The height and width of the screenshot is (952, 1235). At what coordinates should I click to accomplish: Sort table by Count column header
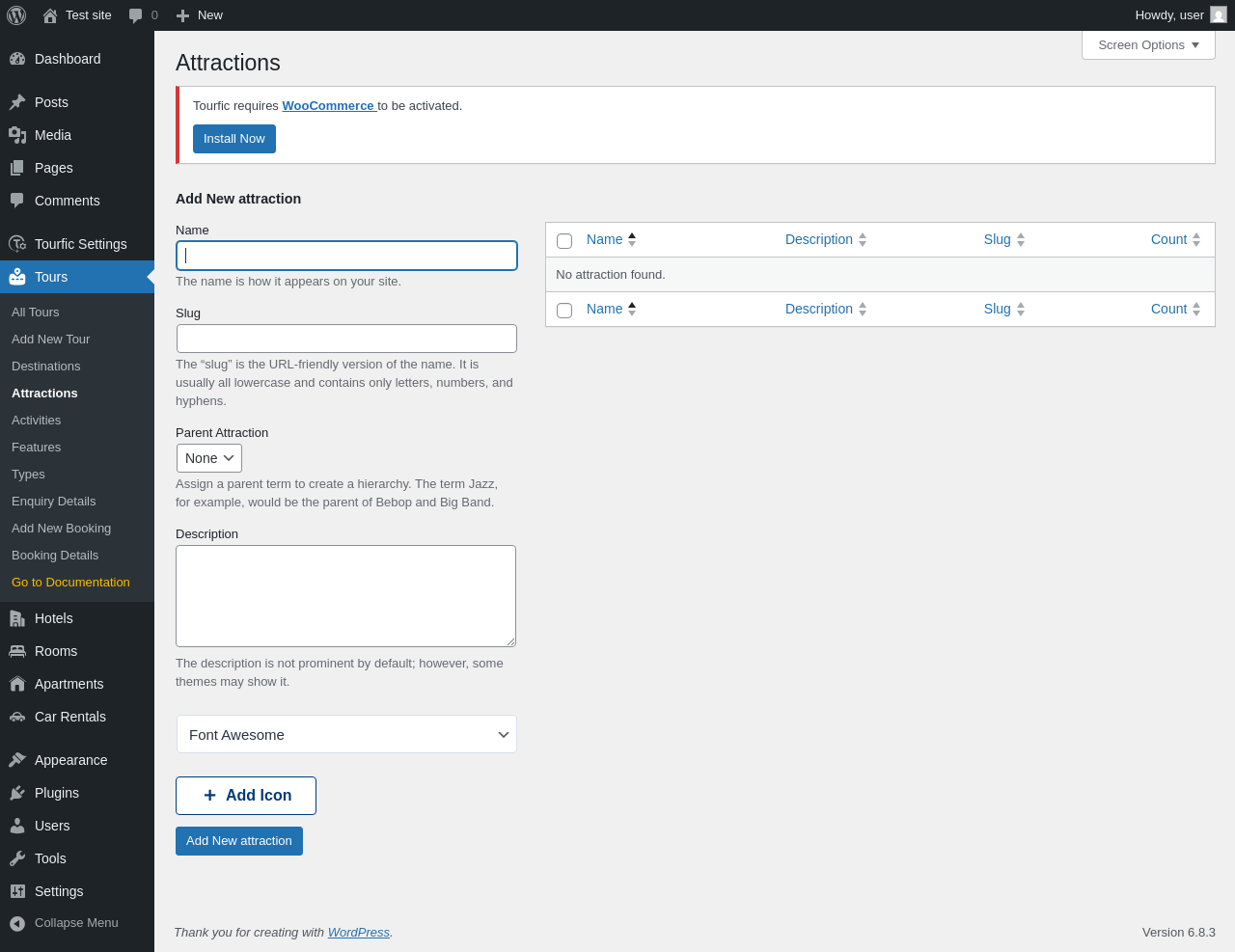(x=1169, y=239)
